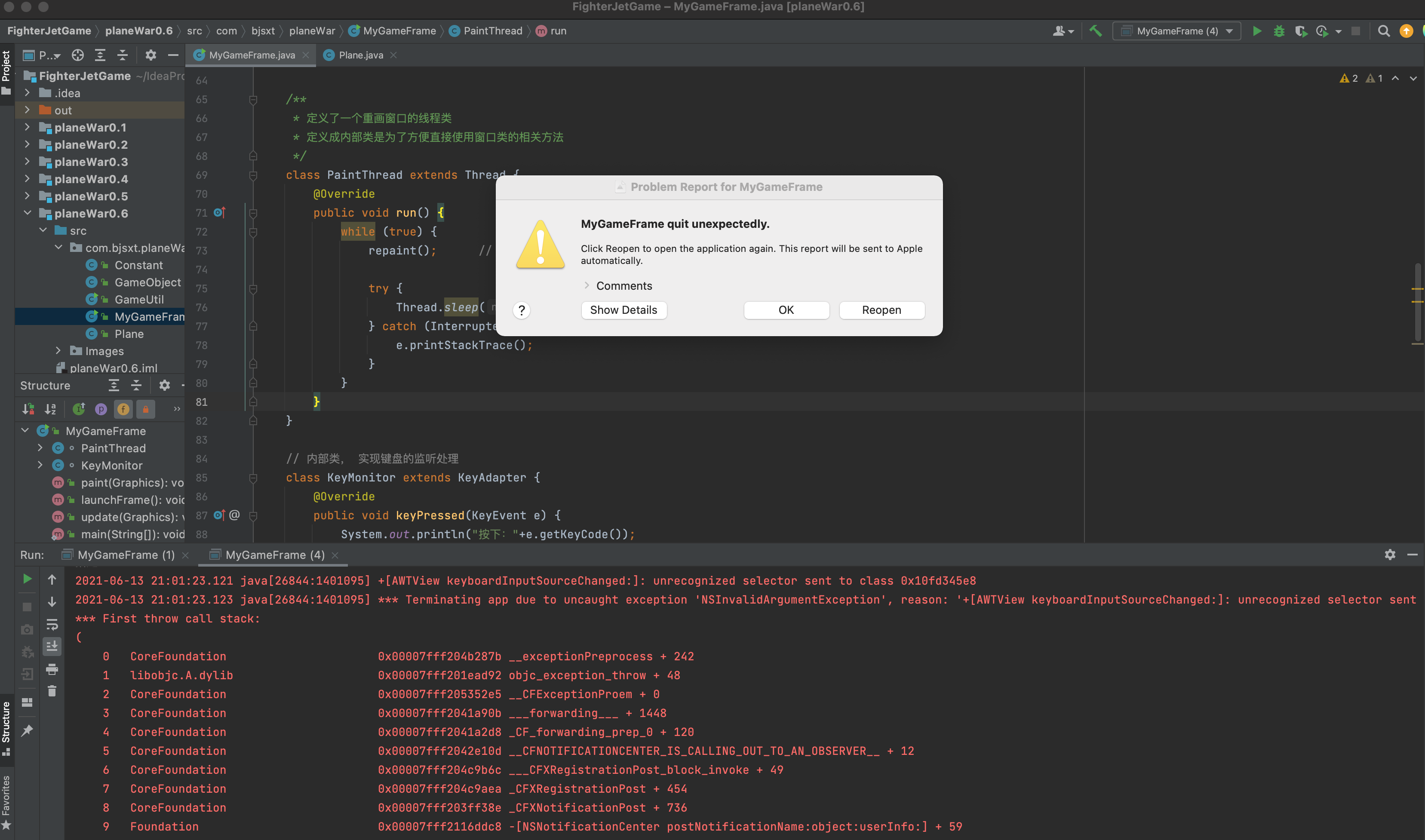This screenshot has height=840, width=1425.
Task: Expand PaintThread in Structure tree
Action: click(40, 448)
